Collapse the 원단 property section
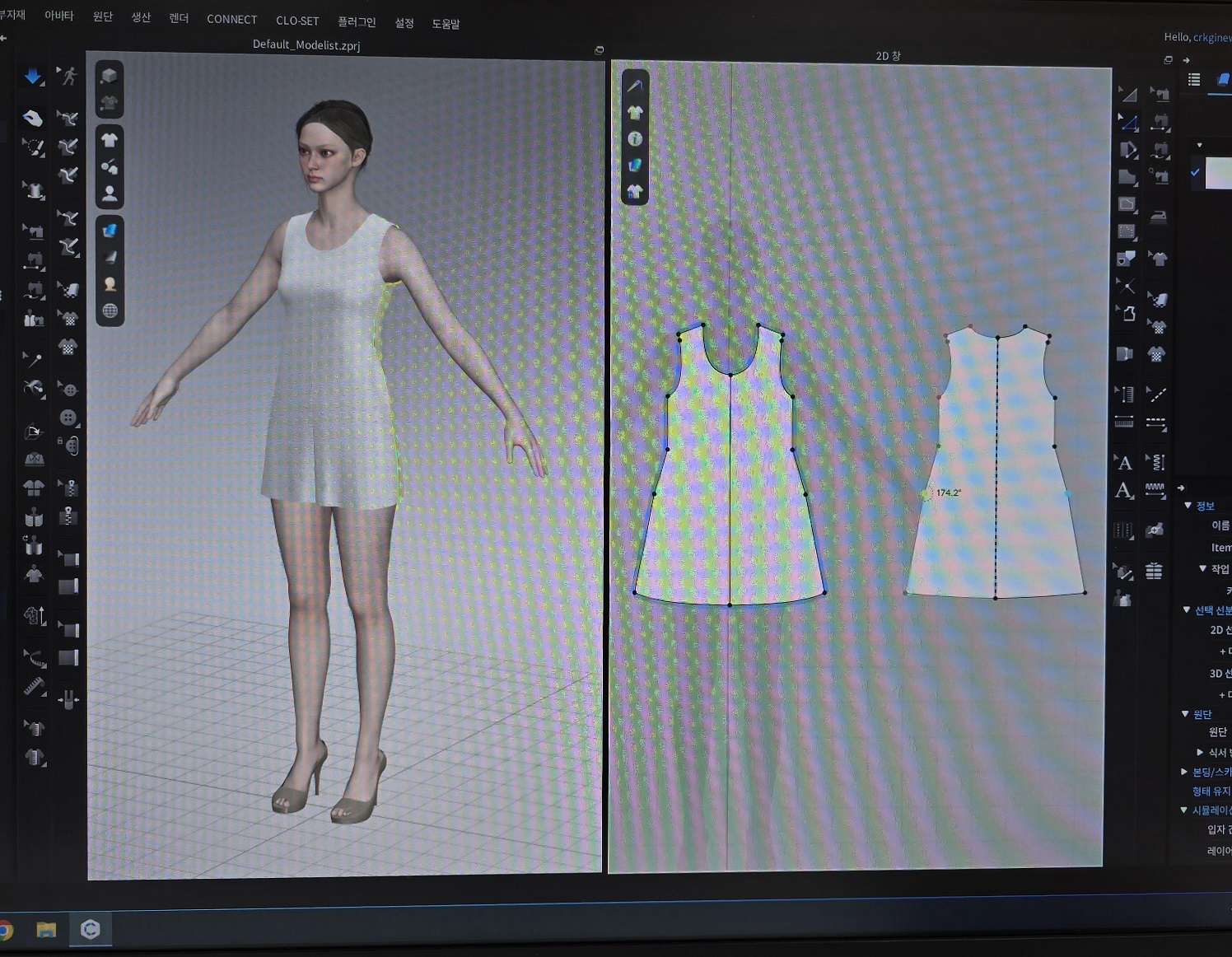The width and height of the screenshot is (1232, 957). point(1185,714)
